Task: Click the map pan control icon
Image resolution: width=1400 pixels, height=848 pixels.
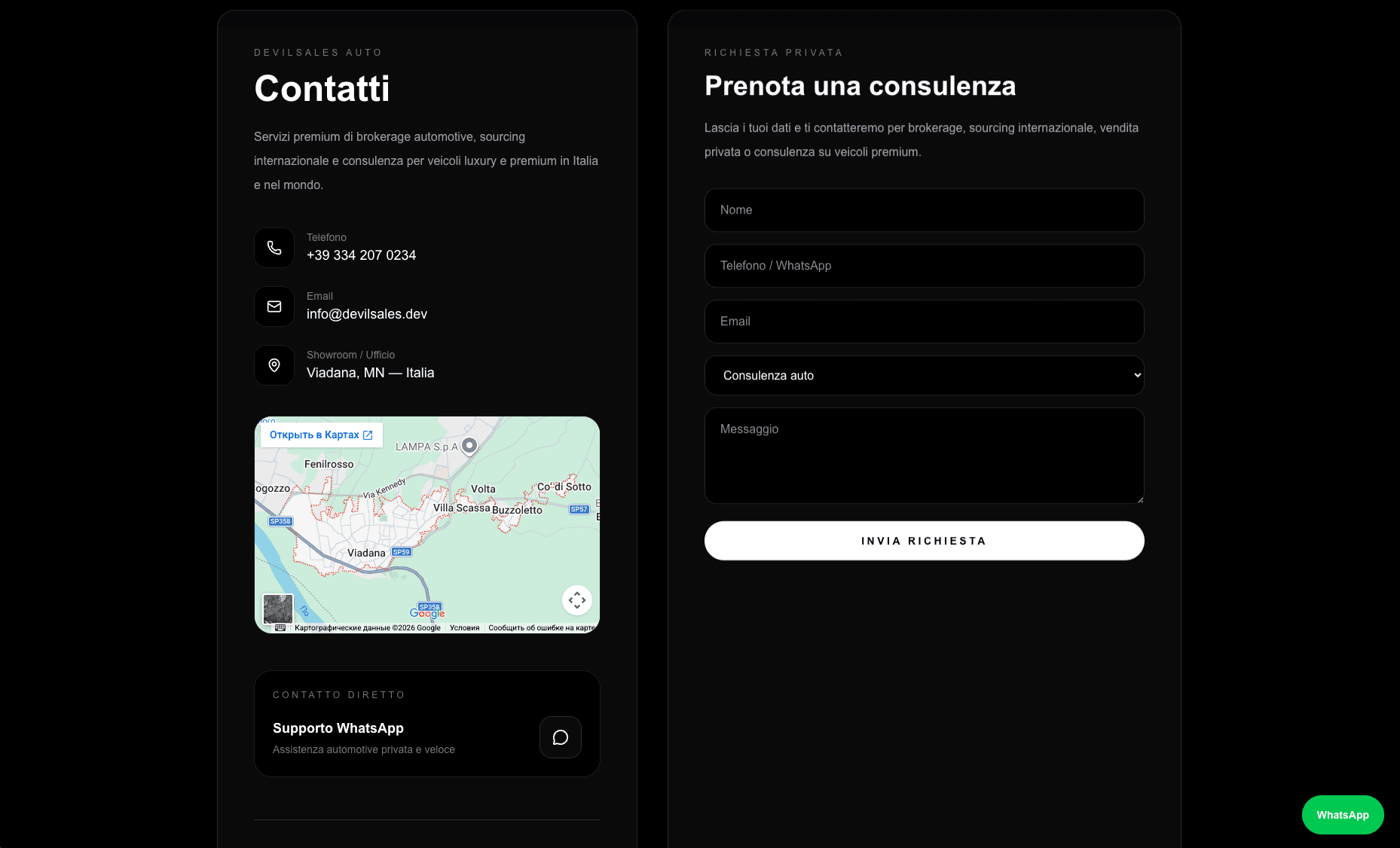Action: pyautogui.click(x=577, y=600)
